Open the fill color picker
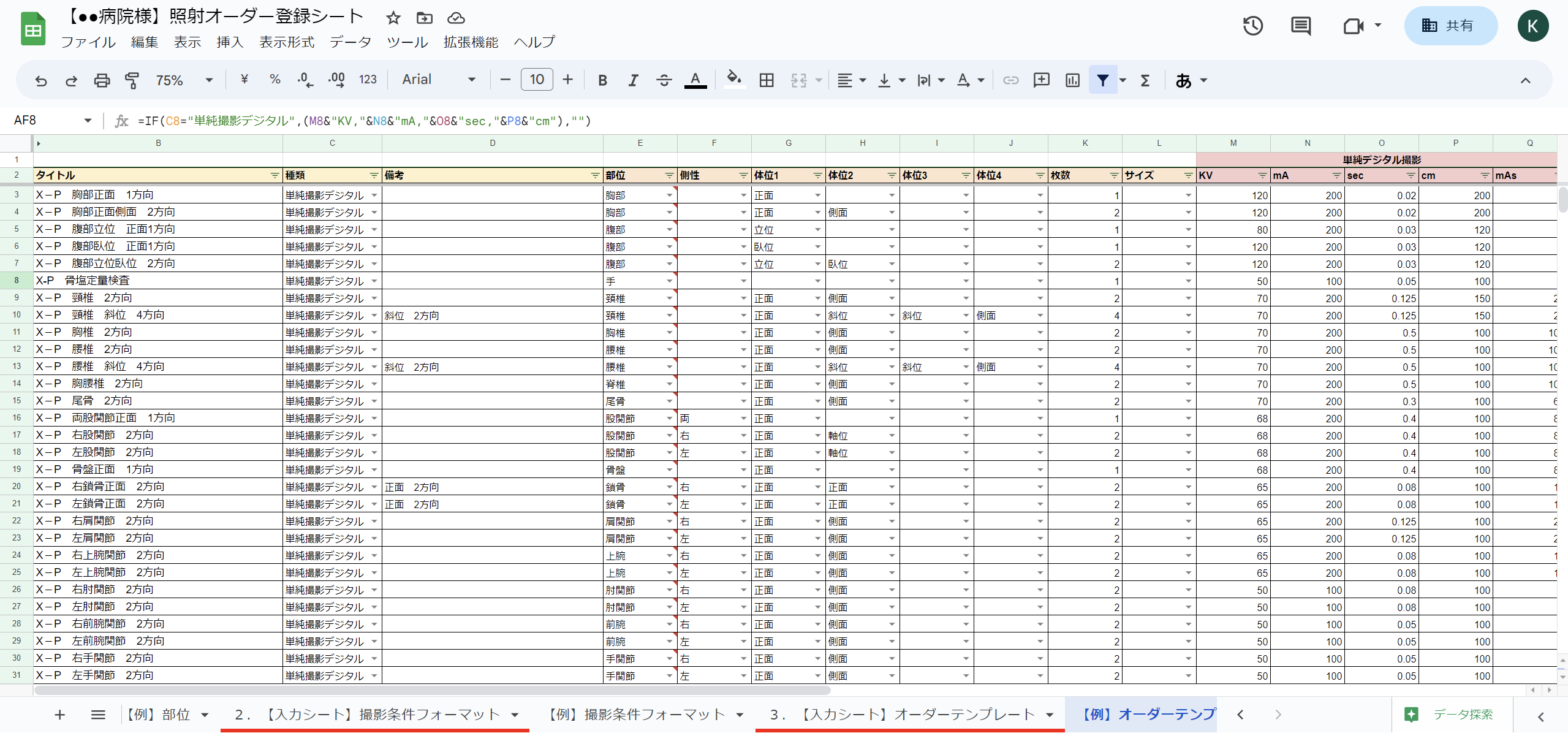1568x733 pixels. 733,79
